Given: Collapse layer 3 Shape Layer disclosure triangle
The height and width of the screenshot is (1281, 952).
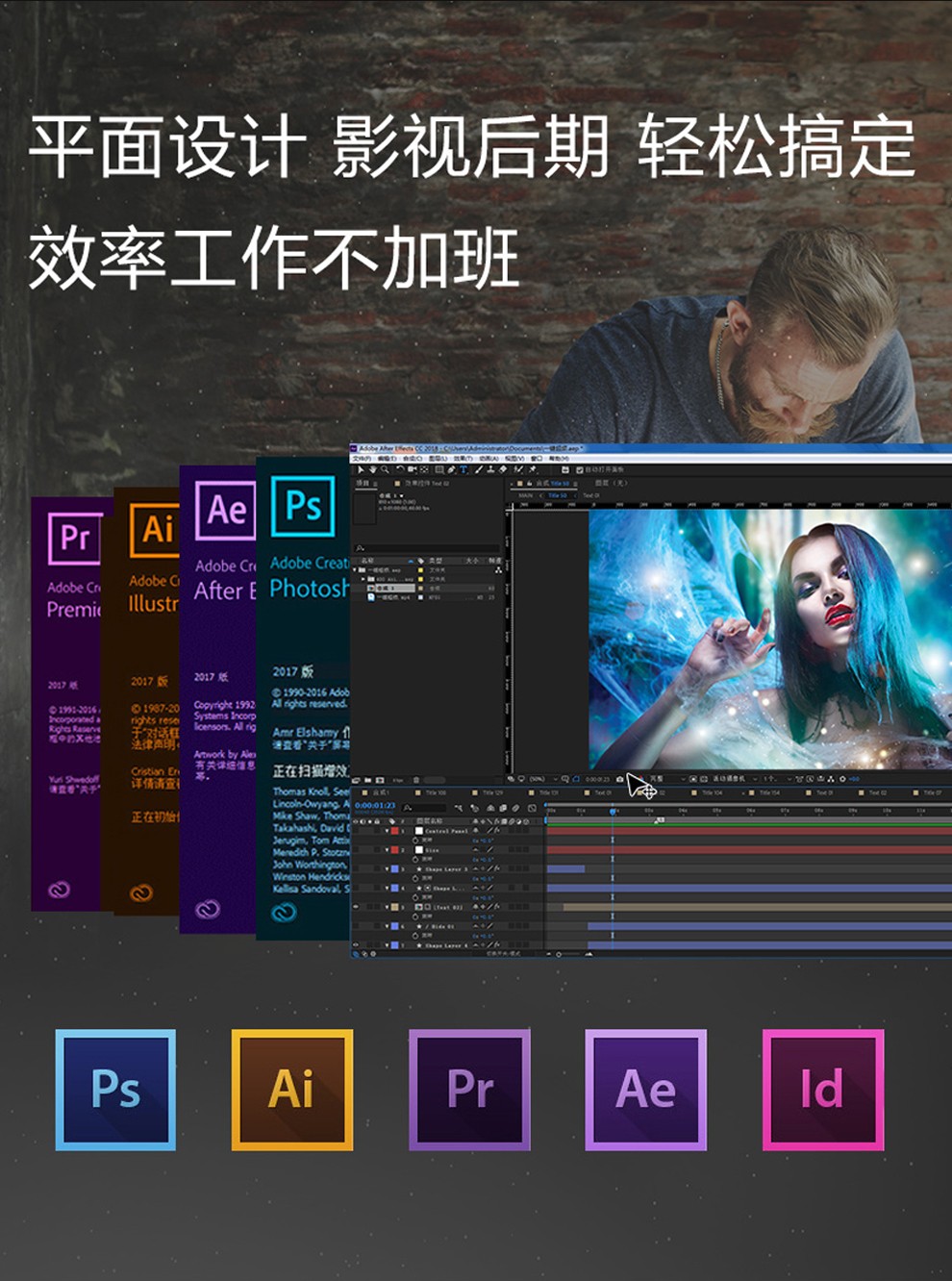Looking at the screenshot, I should pos(387,868).
